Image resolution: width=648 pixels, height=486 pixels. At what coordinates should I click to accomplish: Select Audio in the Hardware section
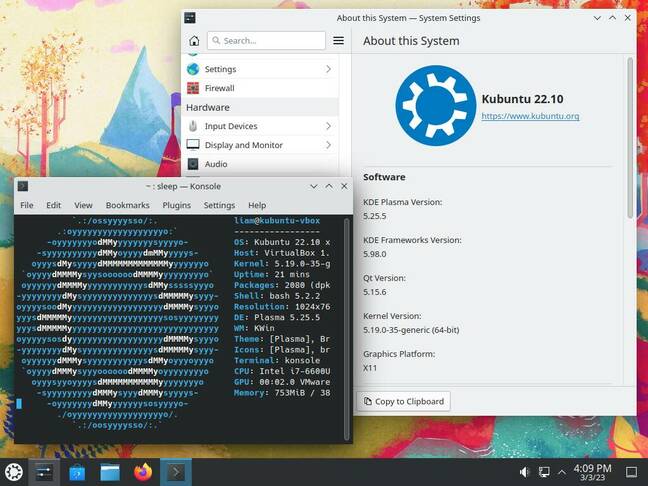[260, 164]
